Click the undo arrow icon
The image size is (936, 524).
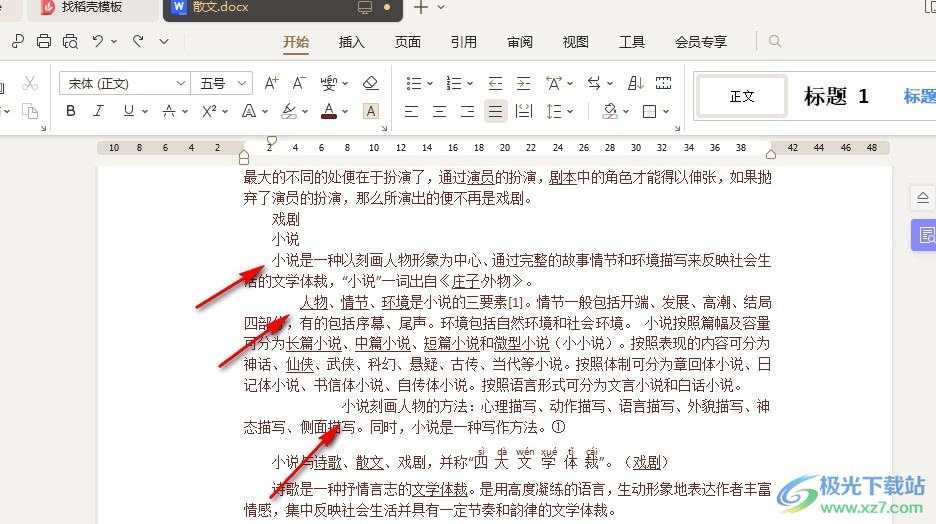click(98, 42)
